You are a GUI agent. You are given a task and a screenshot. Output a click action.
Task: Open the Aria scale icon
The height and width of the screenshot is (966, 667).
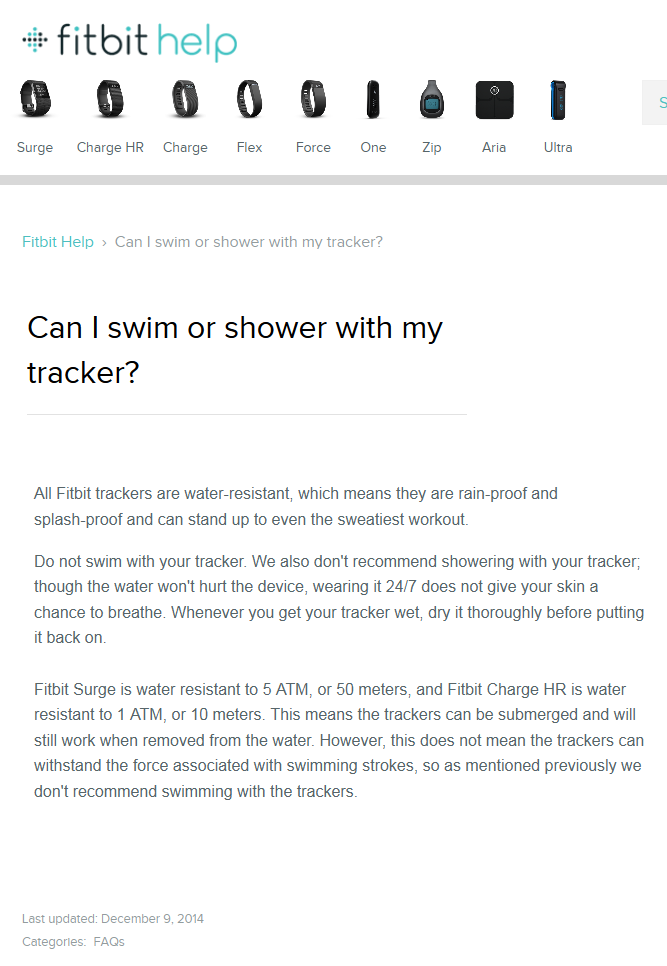point(494,100)
